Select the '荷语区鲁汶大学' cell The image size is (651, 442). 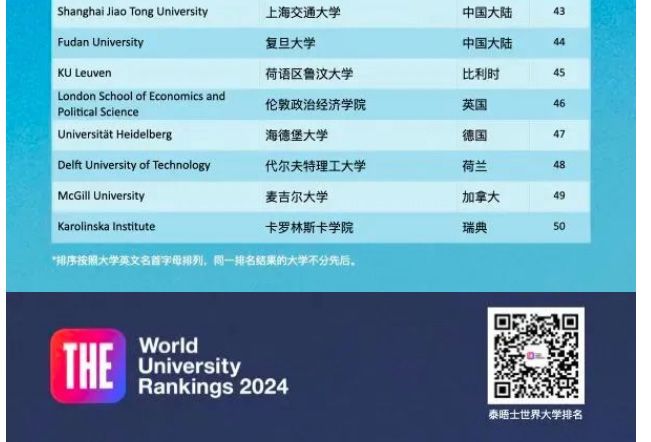309,74
